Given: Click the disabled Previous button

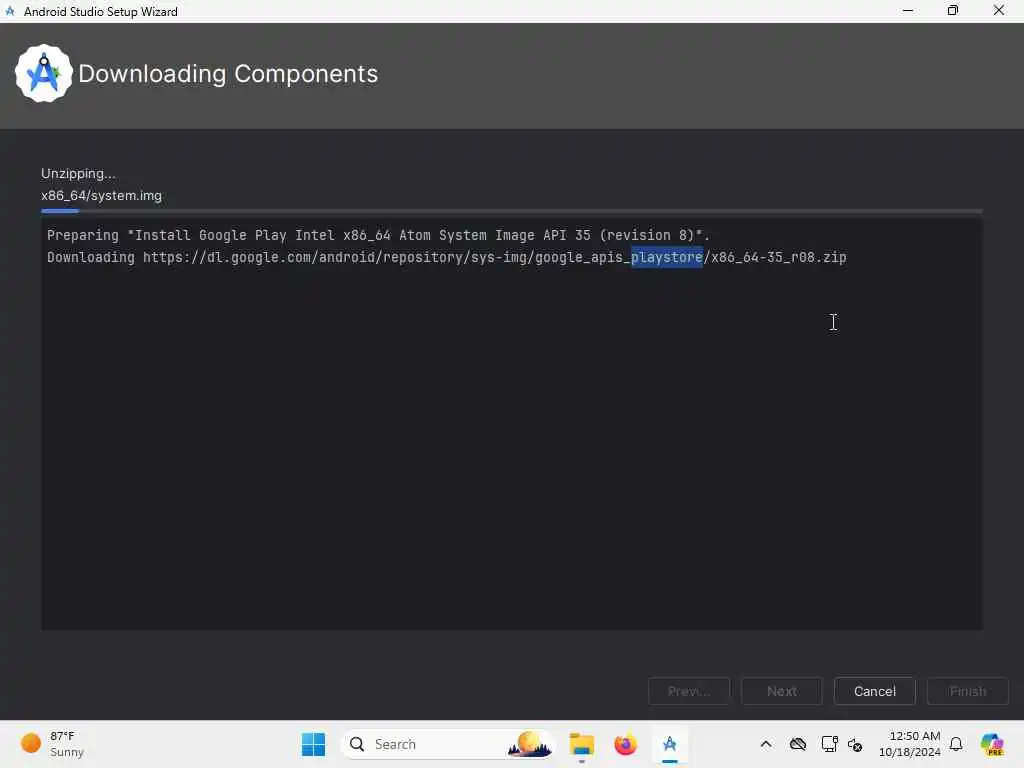Looking at the screenshot, I should pyautogui.click(x=689, y=691).
